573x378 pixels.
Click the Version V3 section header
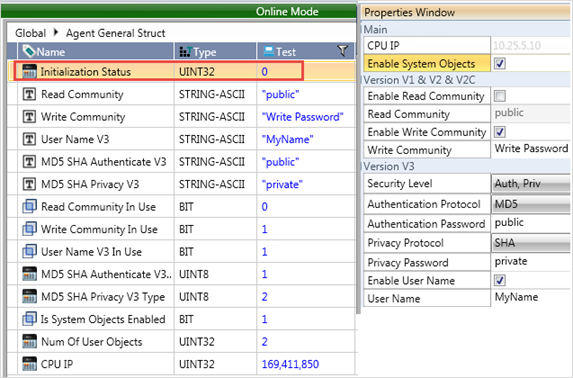coord(389,167)
